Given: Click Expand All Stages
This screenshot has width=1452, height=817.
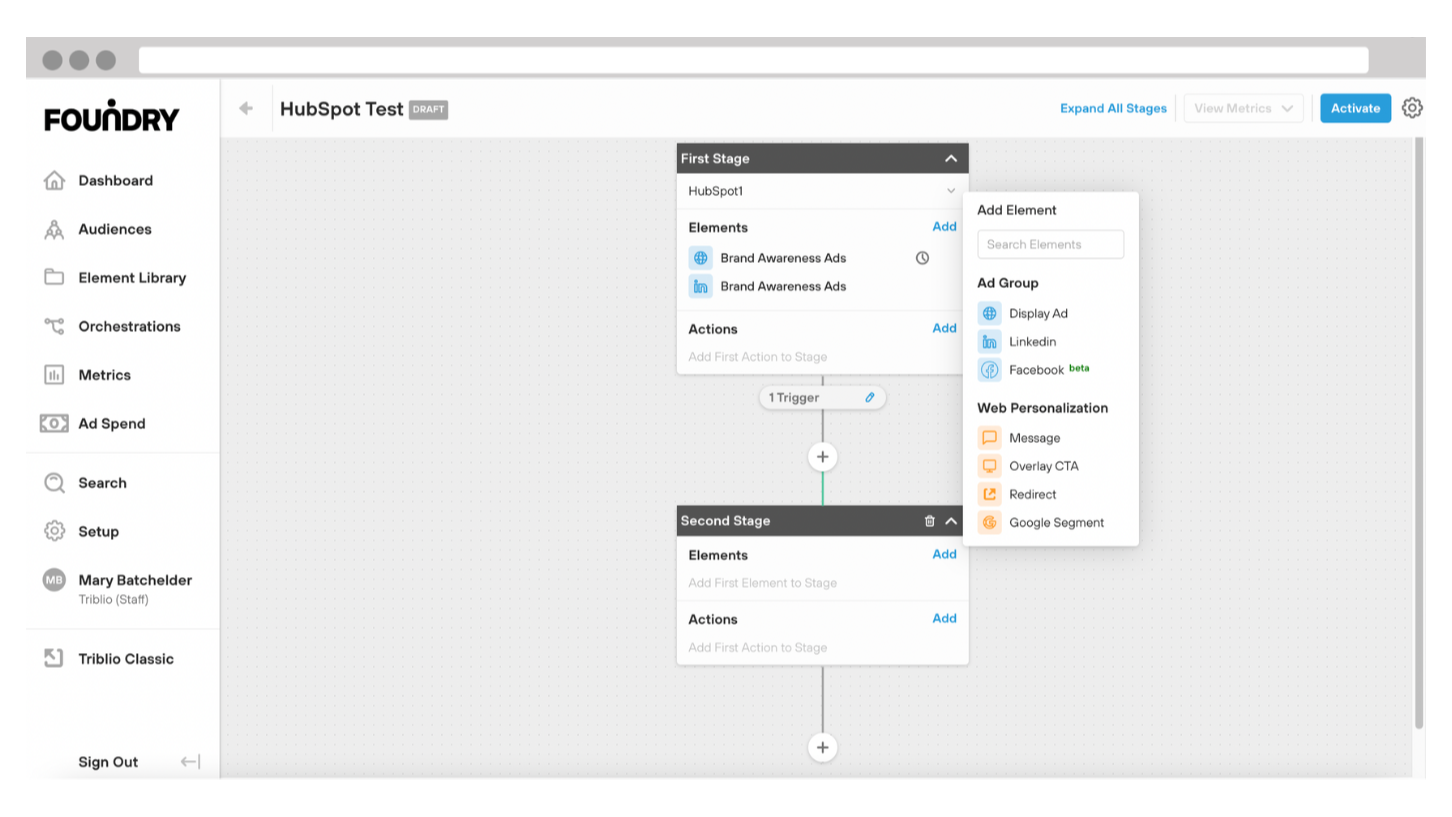Looking at the screenshot, I should click(1113, 108).
